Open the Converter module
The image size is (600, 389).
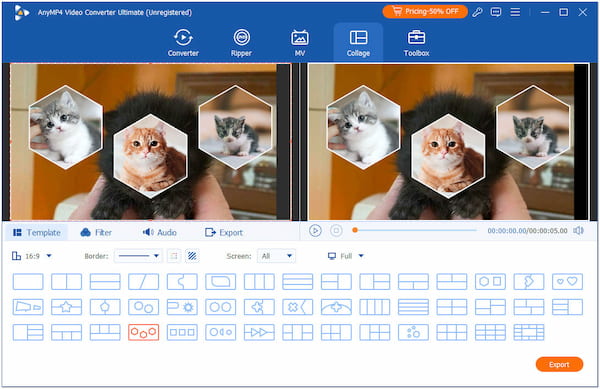183,43
